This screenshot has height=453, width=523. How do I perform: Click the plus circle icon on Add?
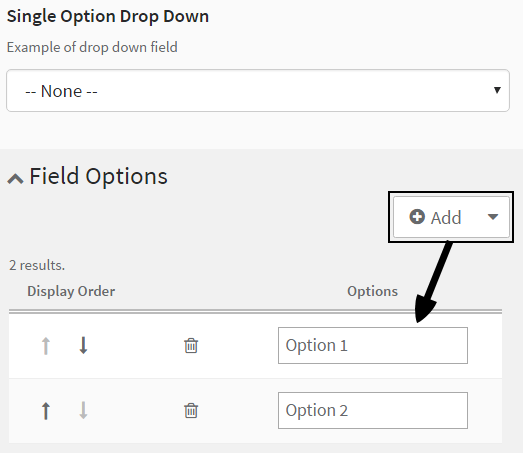pos(417,217)
